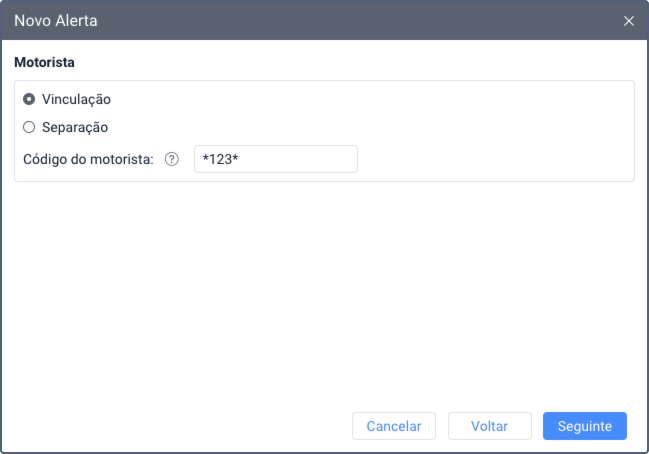Click the Separação label text
Screen dimensions: 649x454
tap(75, 127)
